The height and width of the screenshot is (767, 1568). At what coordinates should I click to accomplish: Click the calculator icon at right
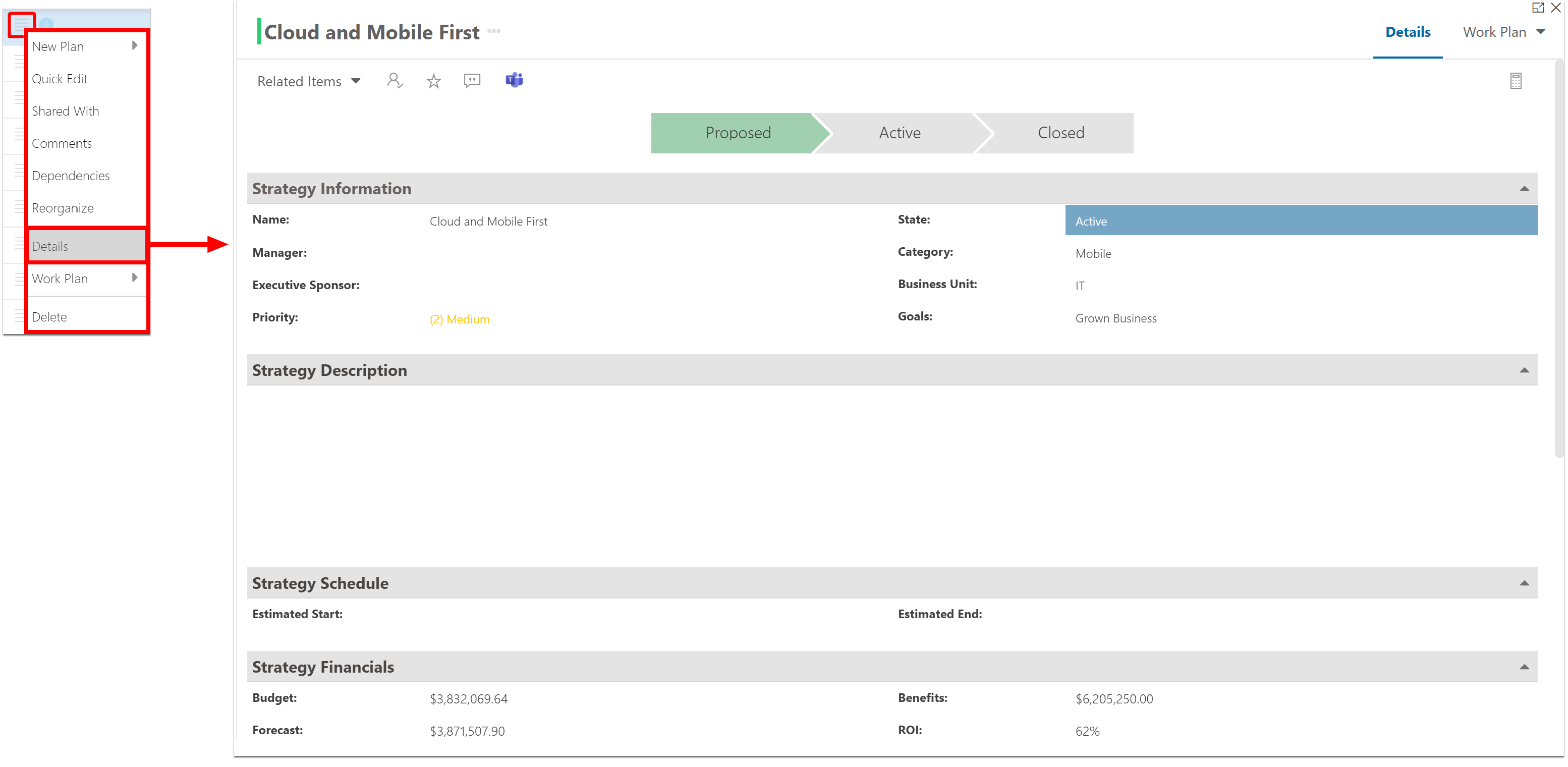1515,81
